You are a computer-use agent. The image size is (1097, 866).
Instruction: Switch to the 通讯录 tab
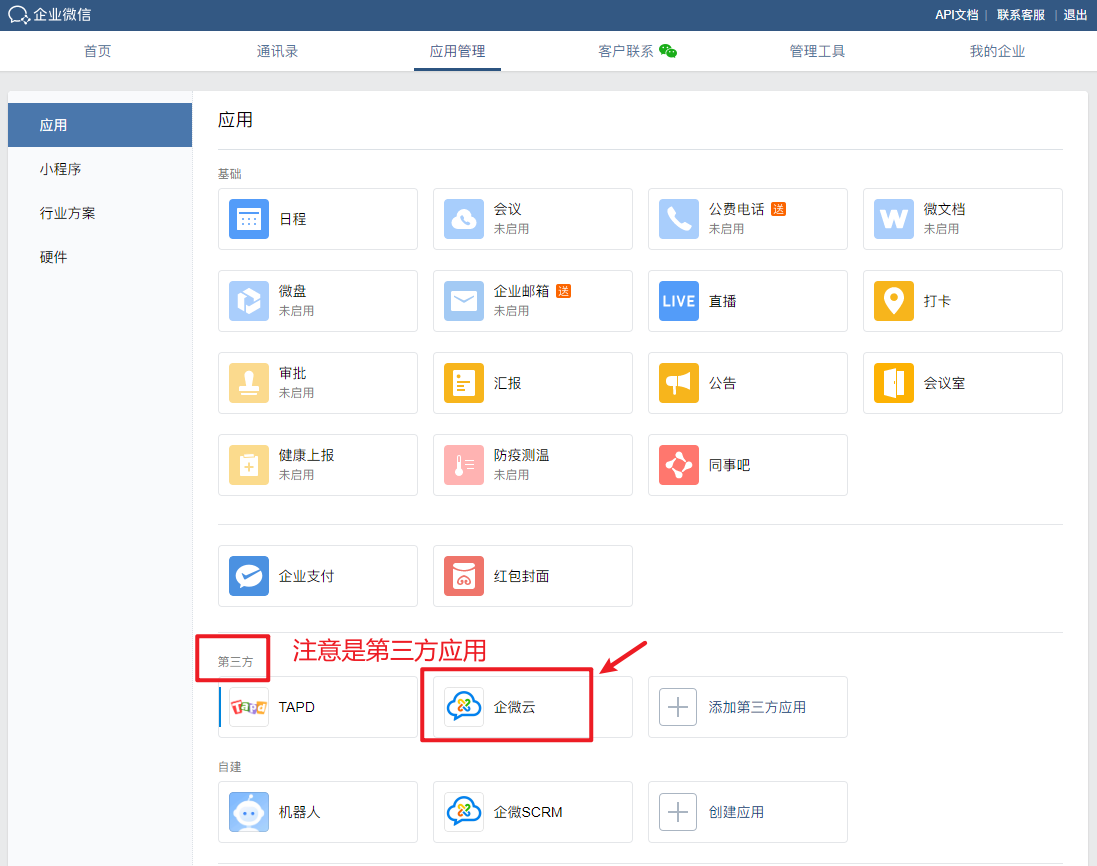click(x=277, y=51)
